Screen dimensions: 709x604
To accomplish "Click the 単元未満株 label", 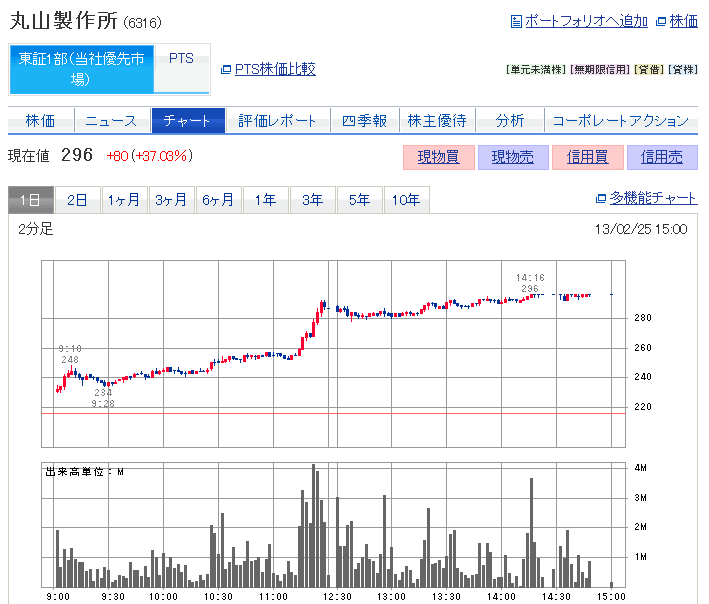I will tap(535, 70).
